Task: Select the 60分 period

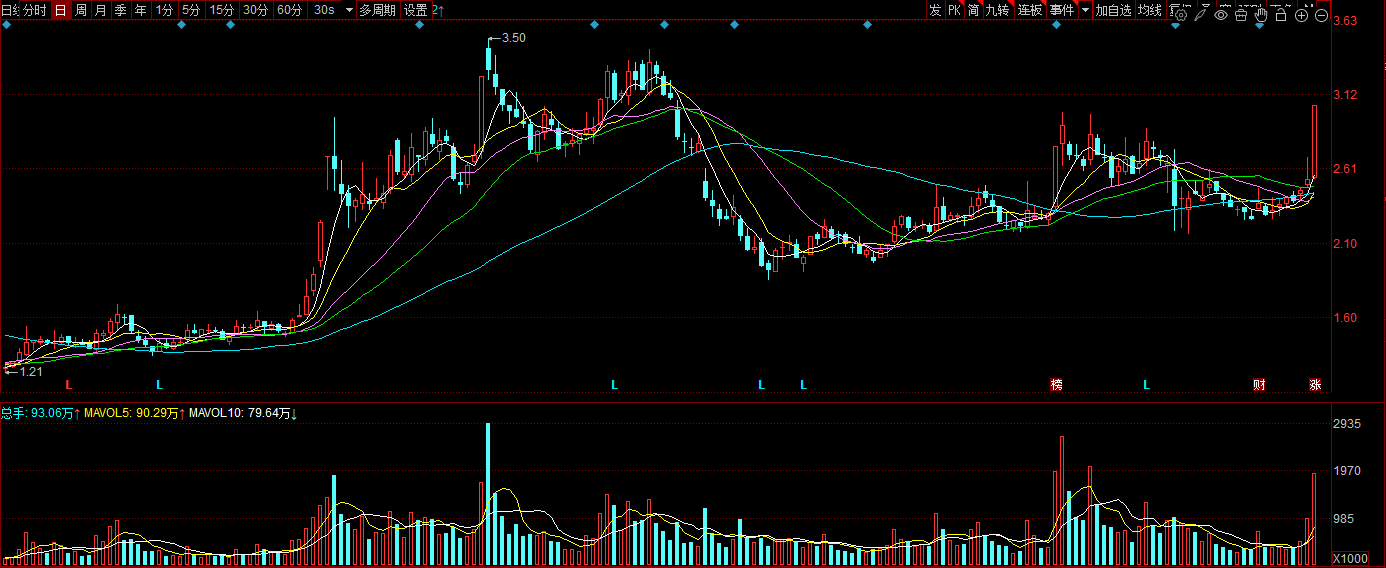Action: click(x=290, y=10)
